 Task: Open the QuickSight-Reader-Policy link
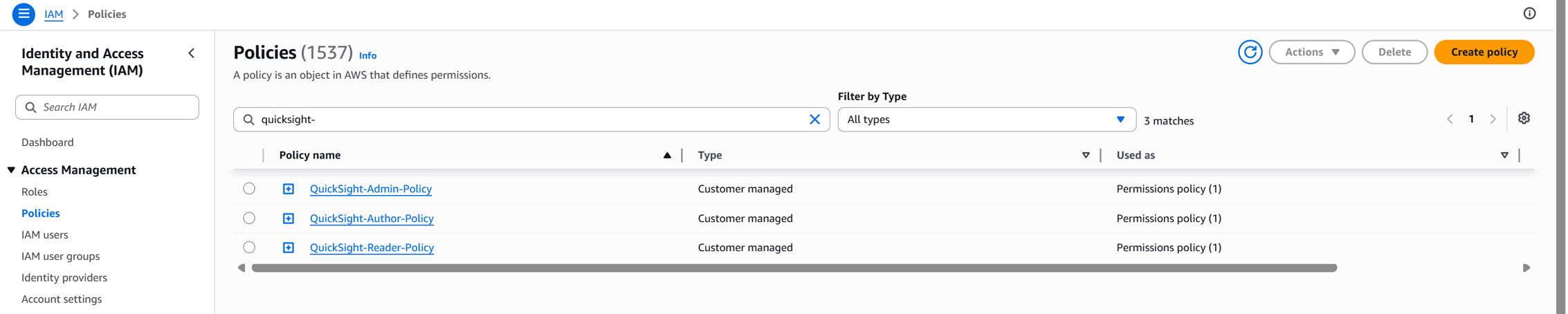coord(372,248)
